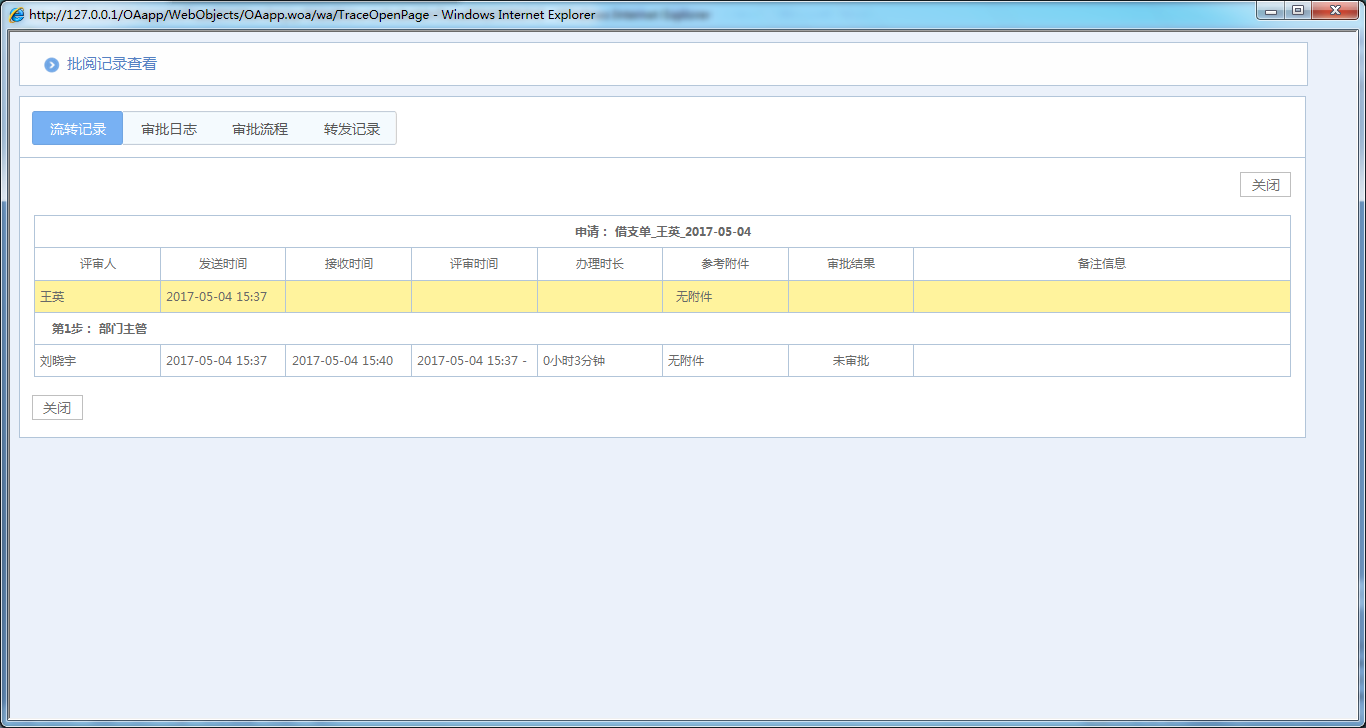Click the 评审人 column header
This screenshot has height=728, width=1366.
(x=98, y=264)
